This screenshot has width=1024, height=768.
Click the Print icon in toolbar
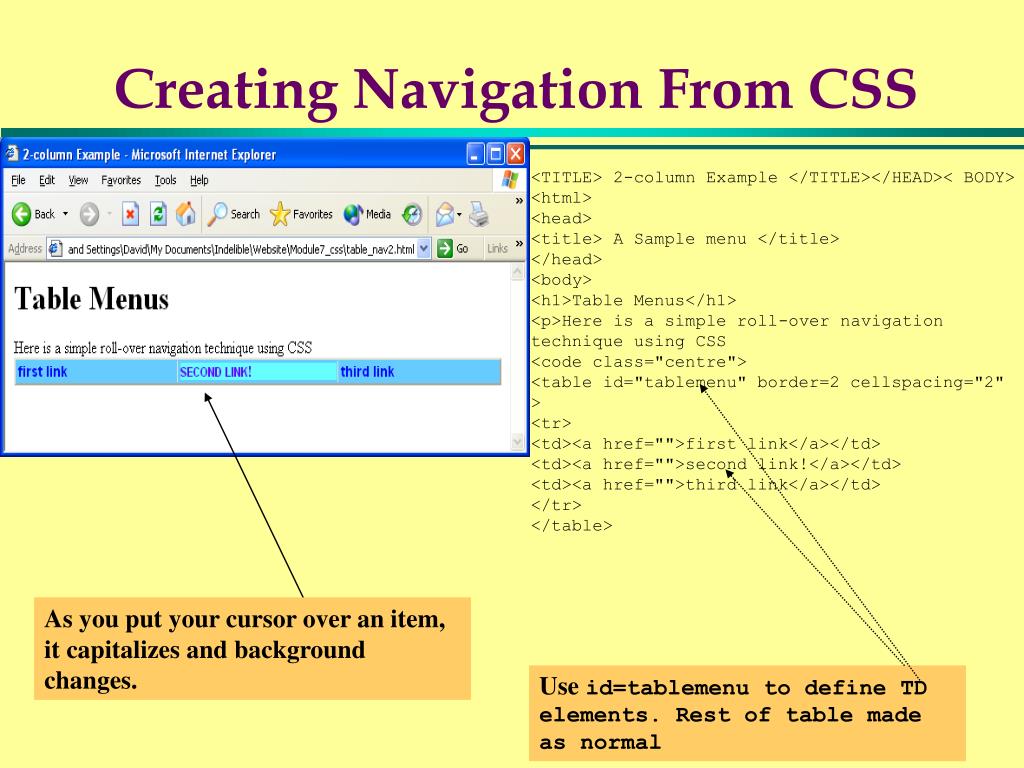point(479,214)
